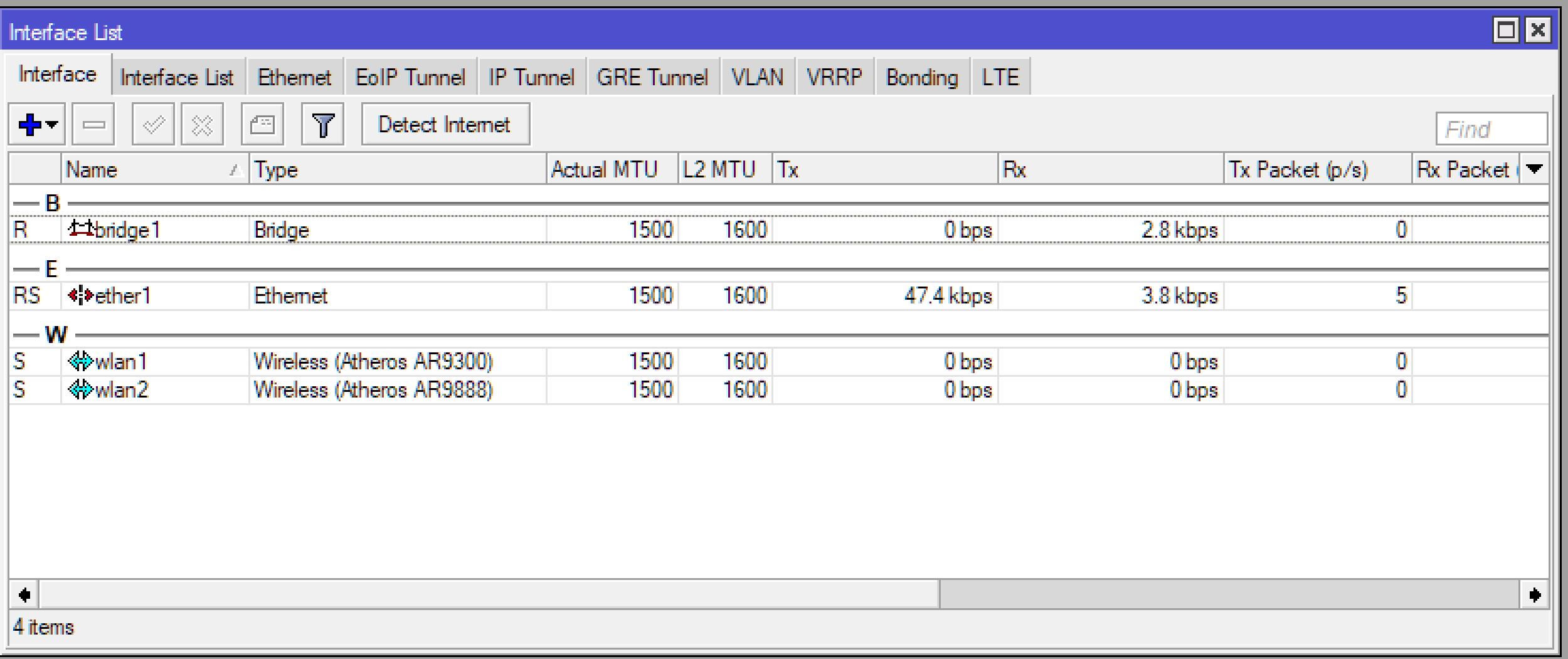Sort by Tx Packet (p/s) column header

point(1318,169)
